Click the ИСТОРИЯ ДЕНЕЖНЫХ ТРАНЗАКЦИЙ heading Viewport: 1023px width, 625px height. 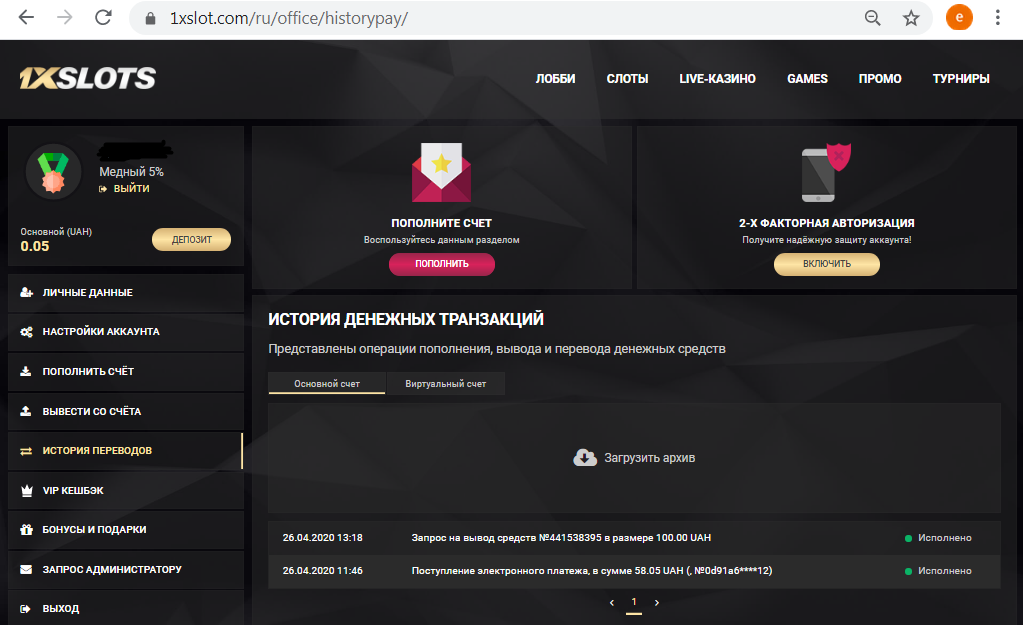click(406, 319)
